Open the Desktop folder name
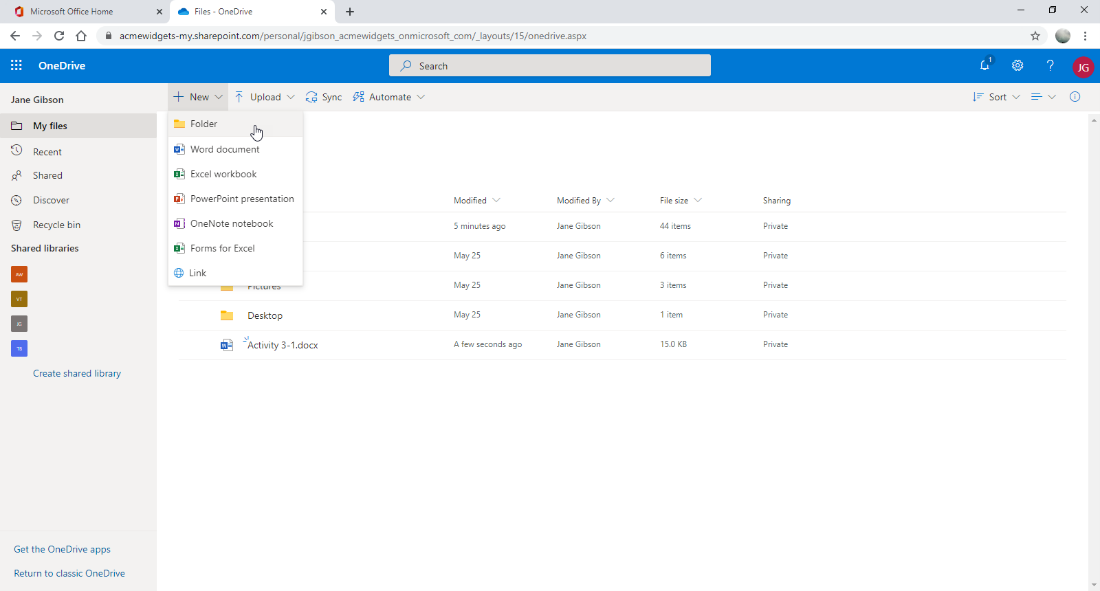The image size is (1100, 591). [264, 316]
